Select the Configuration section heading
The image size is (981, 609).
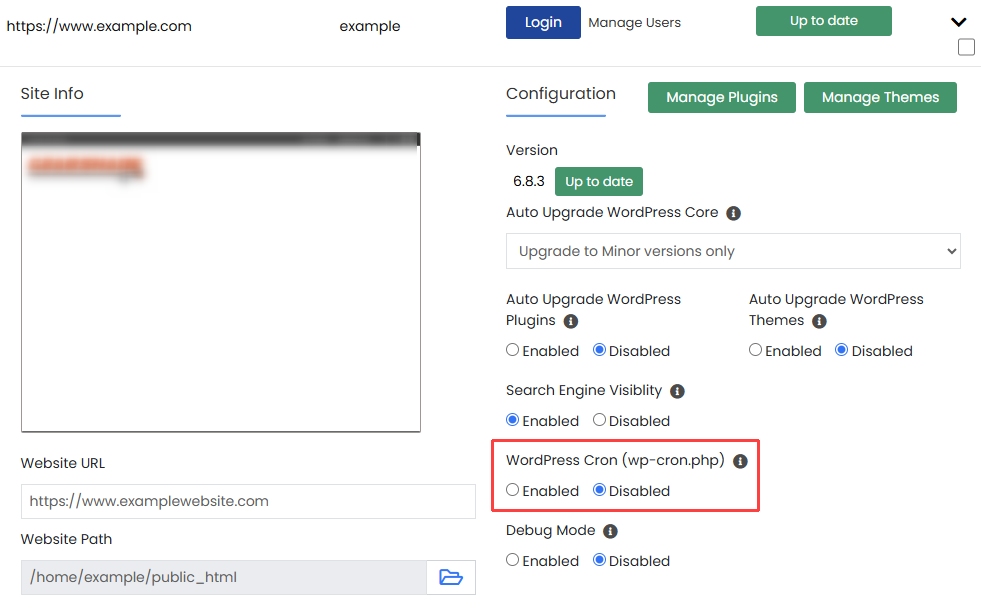[560, 94]
